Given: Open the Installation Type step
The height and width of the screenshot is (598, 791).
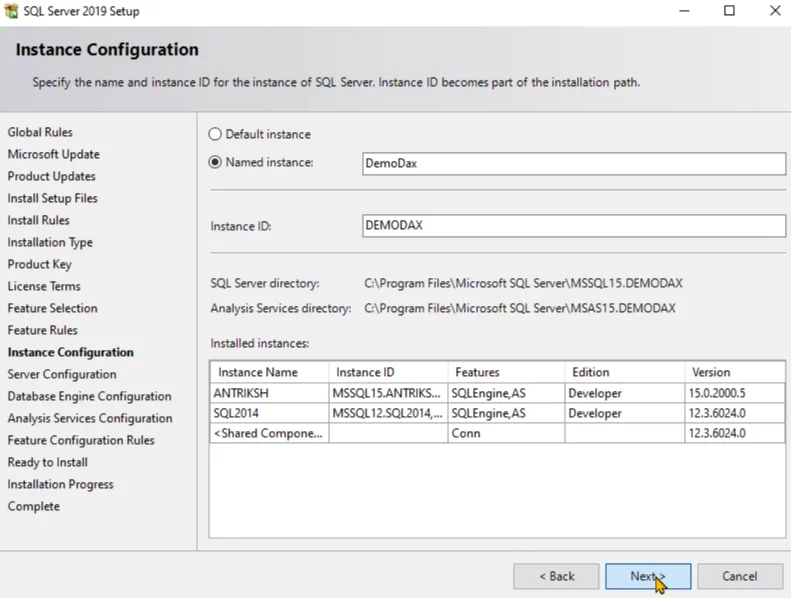Looking at the screenshot, I should (x=50, y=243).
